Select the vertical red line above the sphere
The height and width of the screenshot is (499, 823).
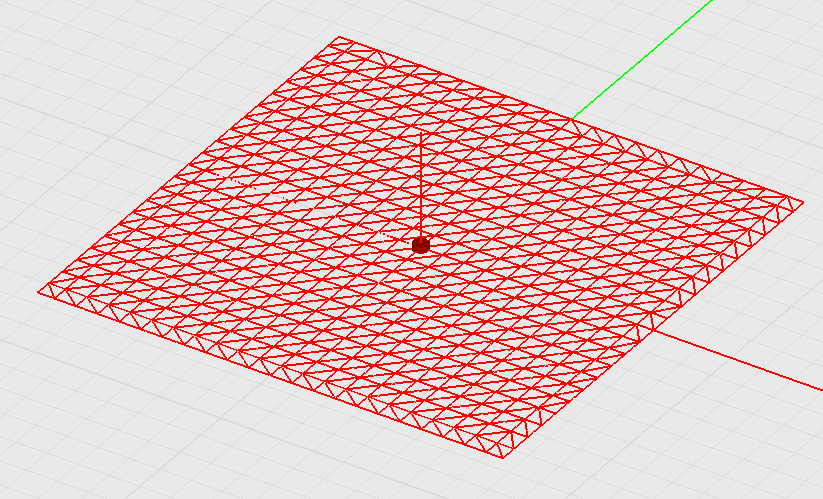tap(420, 185)
